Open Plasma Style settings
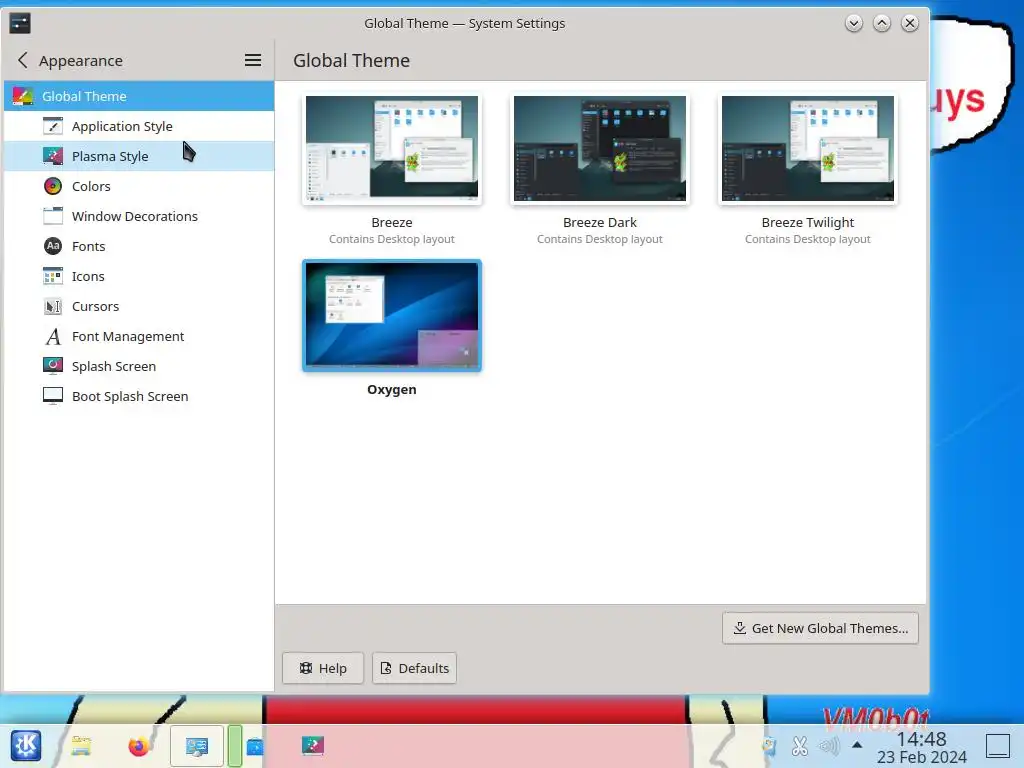The height and width of the screenshot is (768, 1024). click(x=139, y=156)
